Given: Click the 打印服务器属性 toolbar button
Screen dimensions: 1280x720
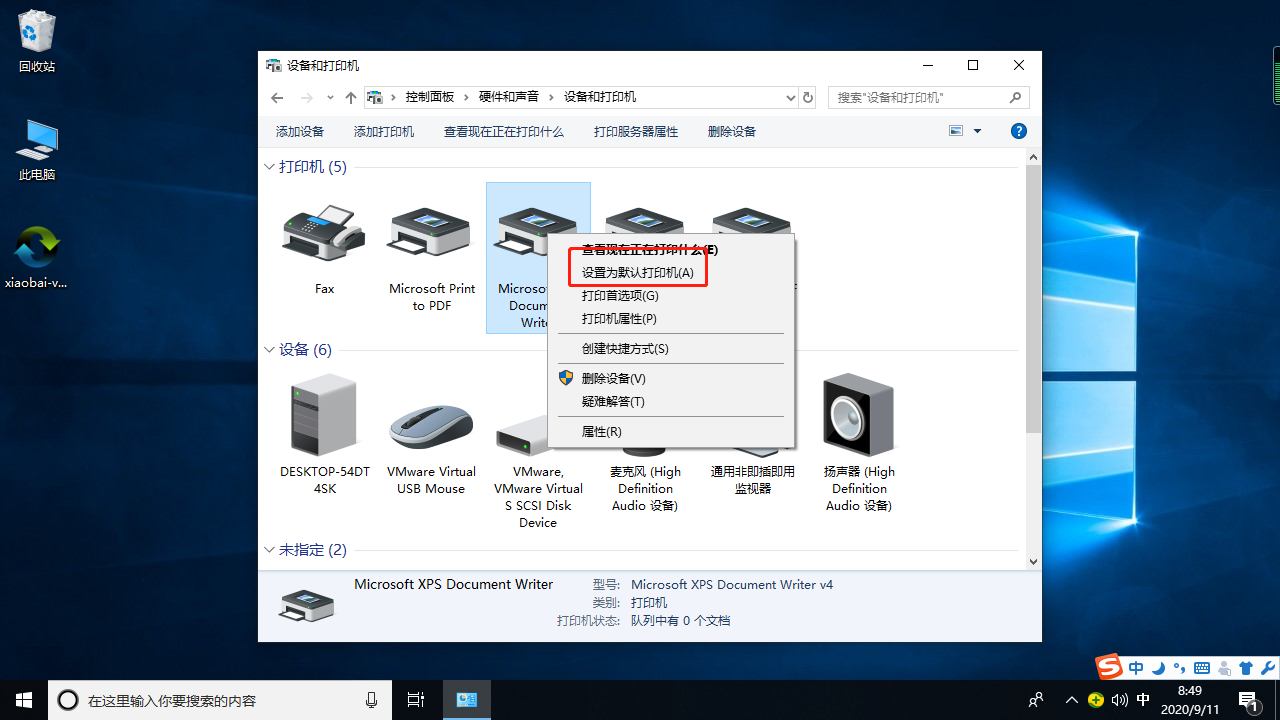Looking at the screenshot, I should point(636,131).
